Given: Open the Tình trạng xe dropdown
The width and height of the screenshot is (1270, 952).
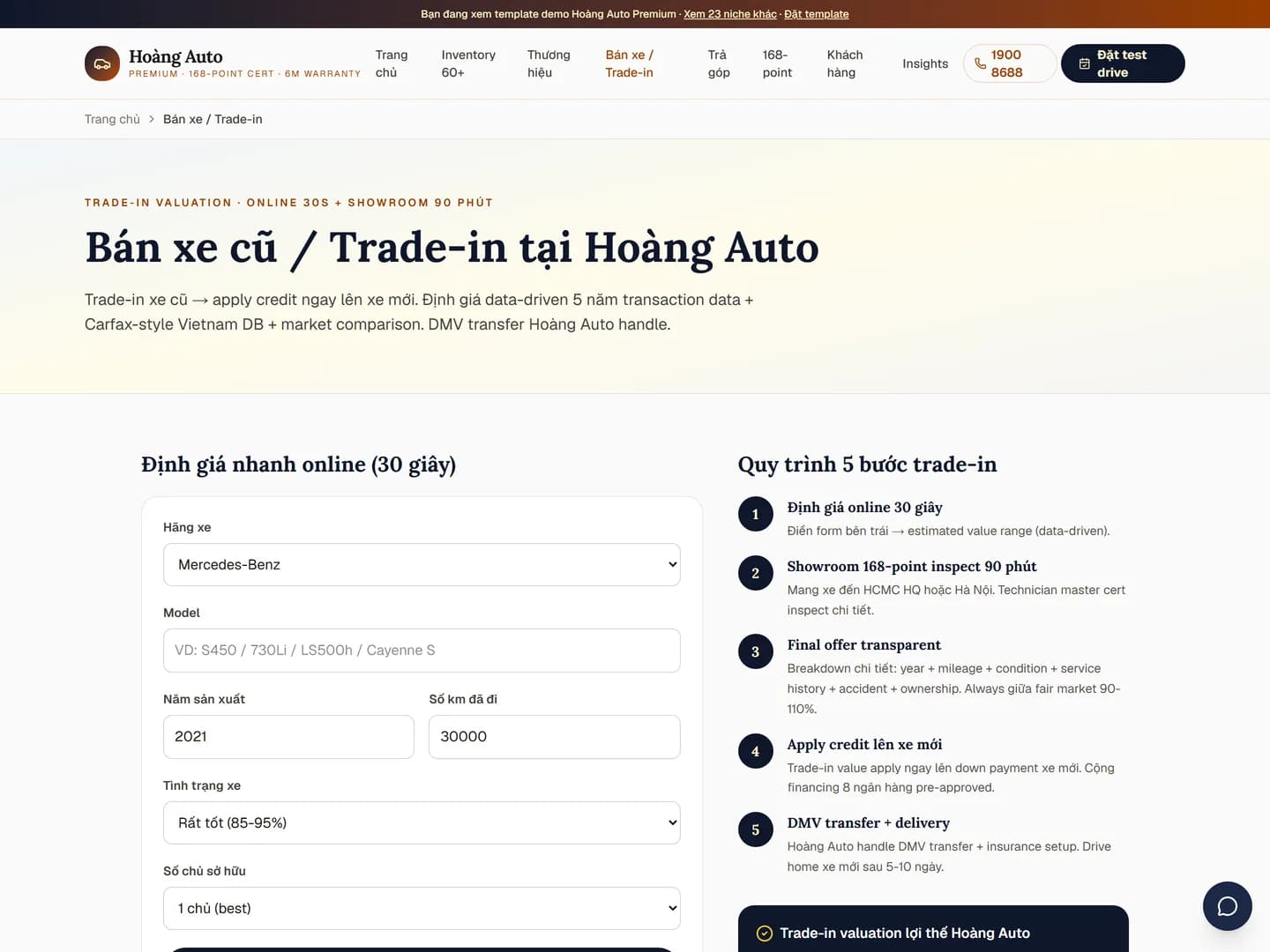Looking at the screenshot, I should (x=422, y=822).
